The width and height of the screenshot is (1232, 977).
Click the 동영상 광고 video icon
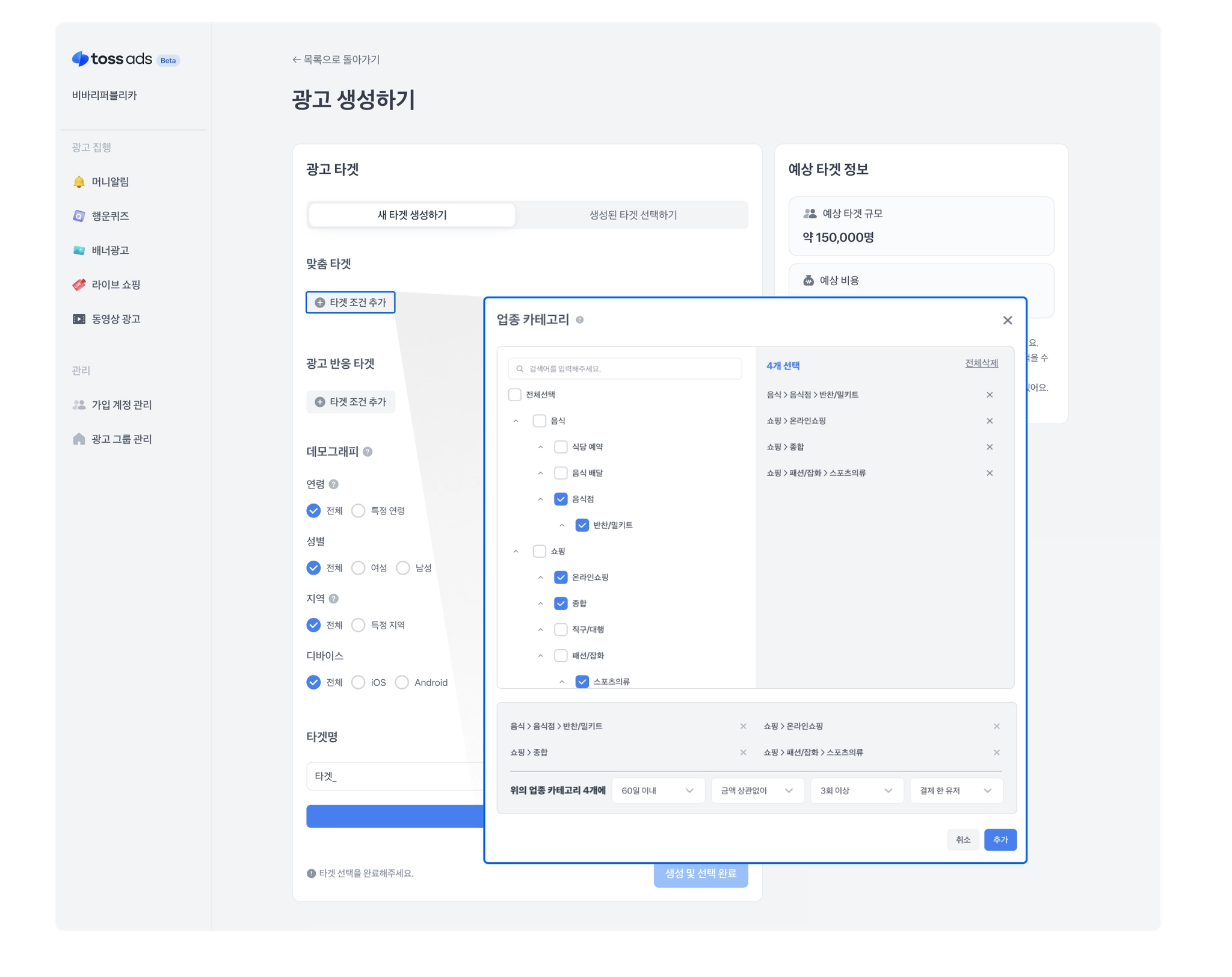[79, 319]
